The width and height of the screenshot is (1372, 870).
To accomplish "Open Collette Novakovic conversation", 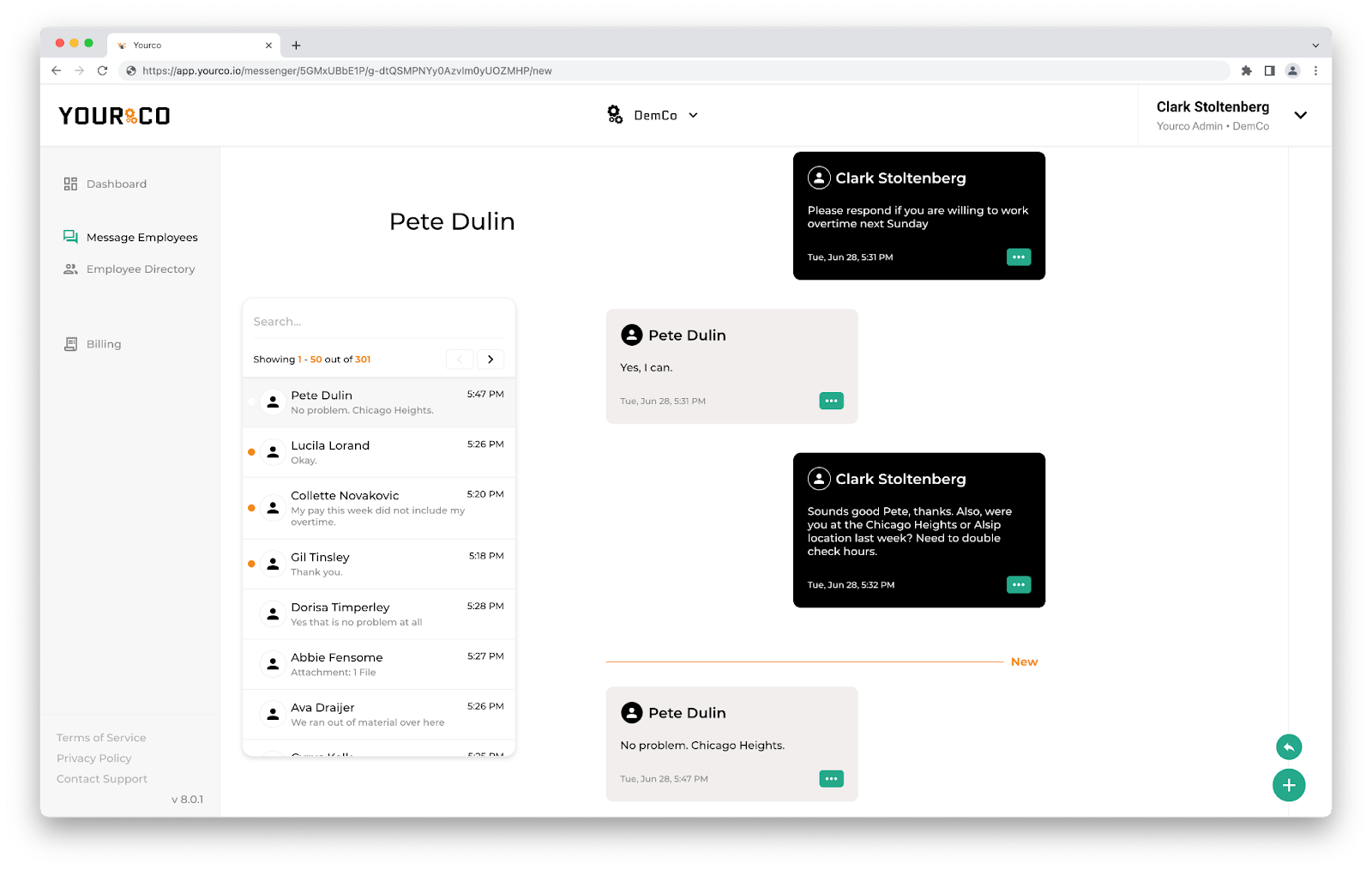I will tap(379, 508).
